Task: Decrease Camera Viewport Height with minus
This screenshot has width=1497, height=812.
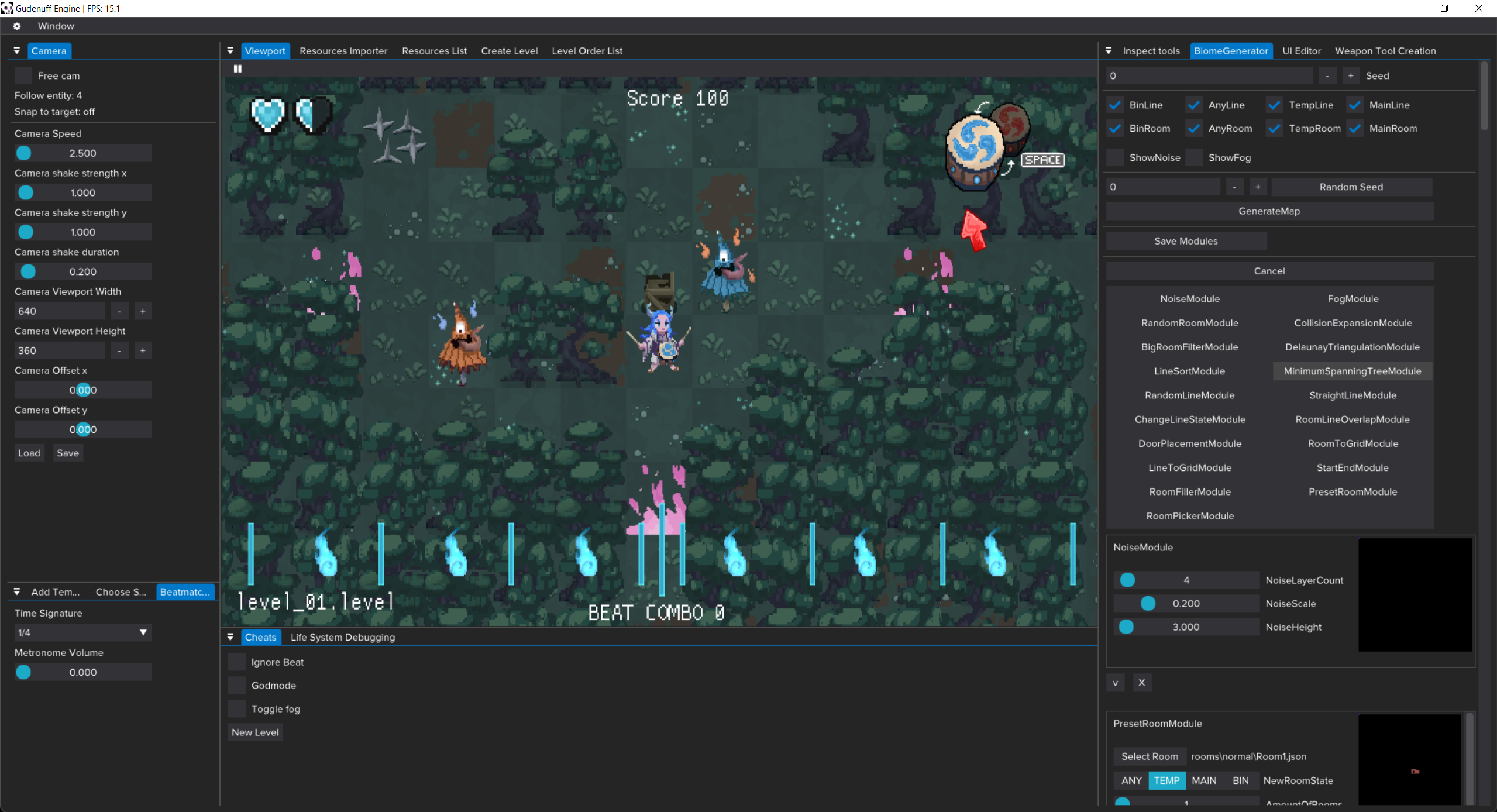Action: point(119,350)
